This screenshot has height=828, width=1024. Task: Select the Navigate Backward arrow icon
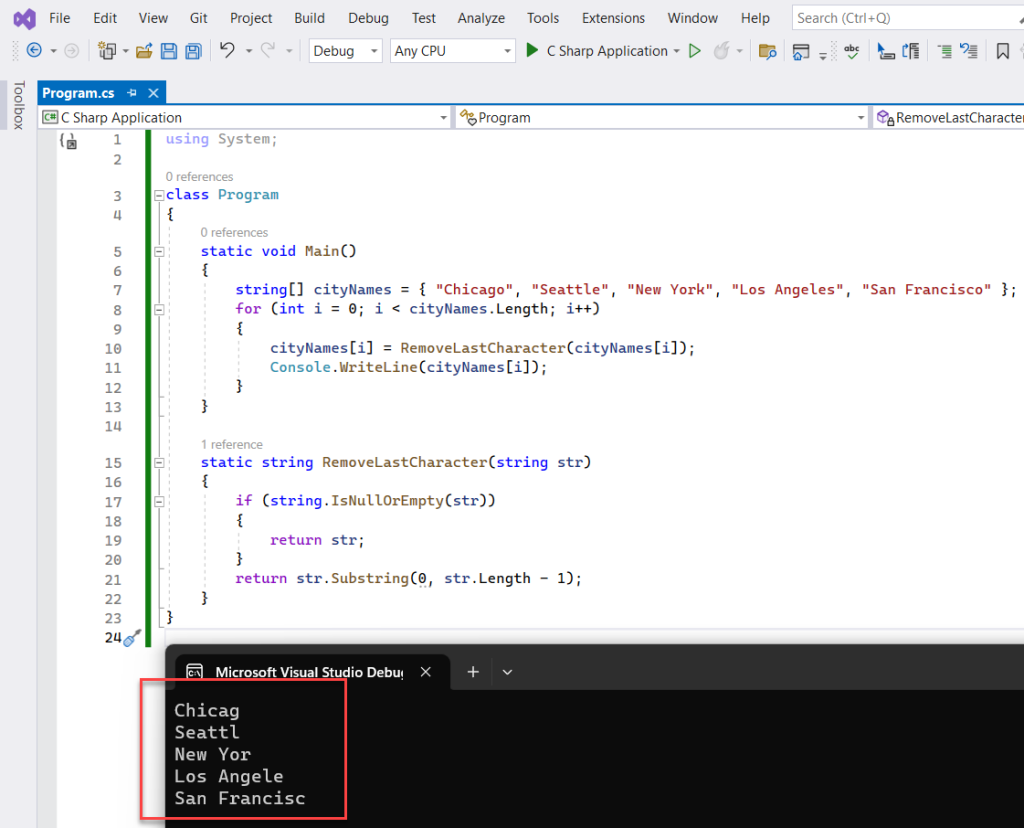point(34,51)
